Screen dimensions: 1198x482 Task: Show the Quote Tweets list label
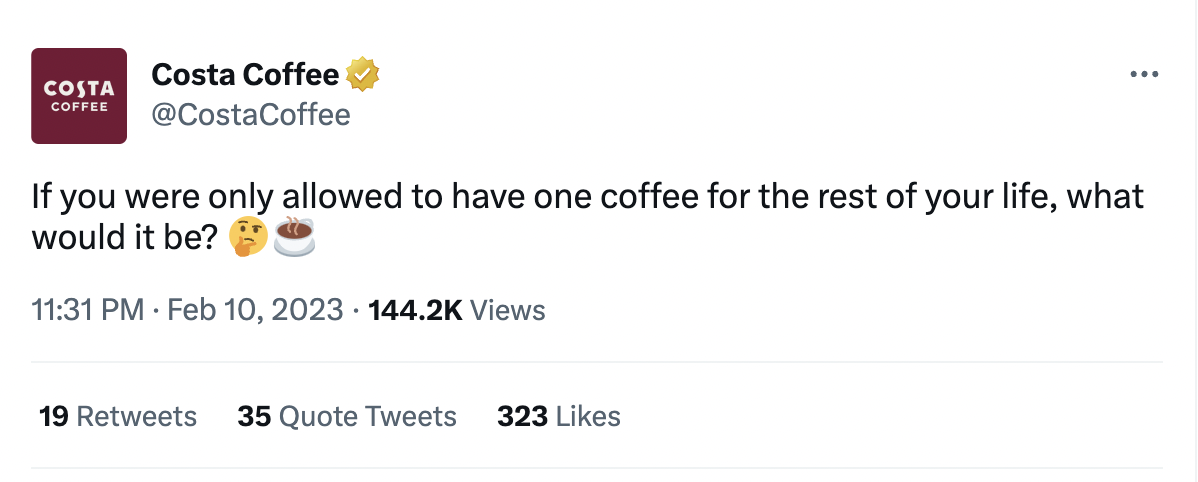(x=367, y=416)
